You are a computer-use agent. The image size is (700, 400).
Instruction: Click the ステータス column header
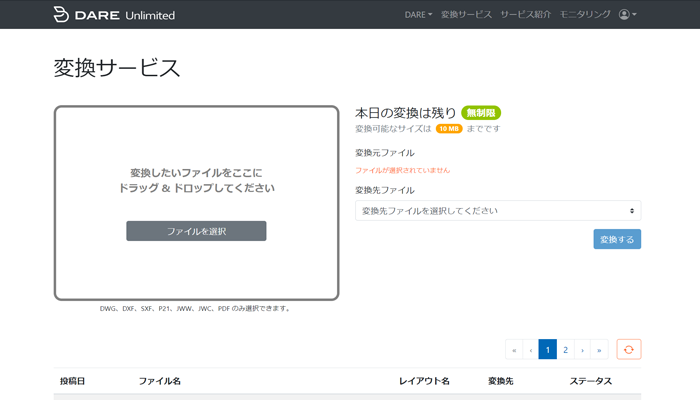pos(590,381)
